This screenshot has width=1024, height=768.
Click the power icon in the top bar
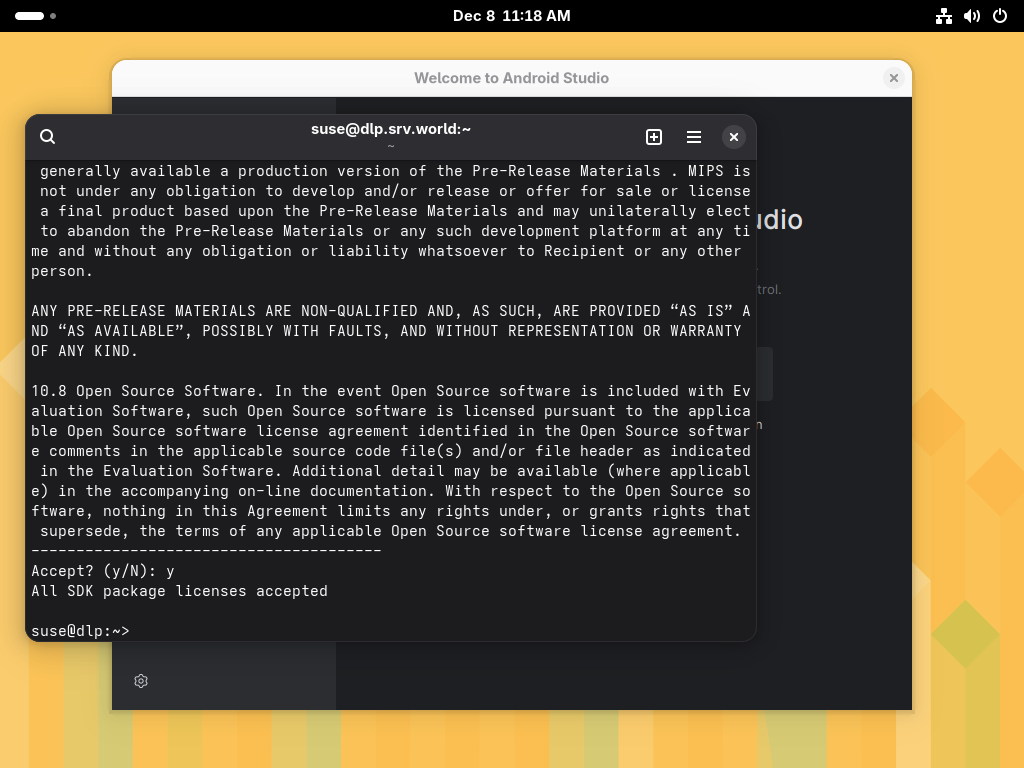coord(998,15)
